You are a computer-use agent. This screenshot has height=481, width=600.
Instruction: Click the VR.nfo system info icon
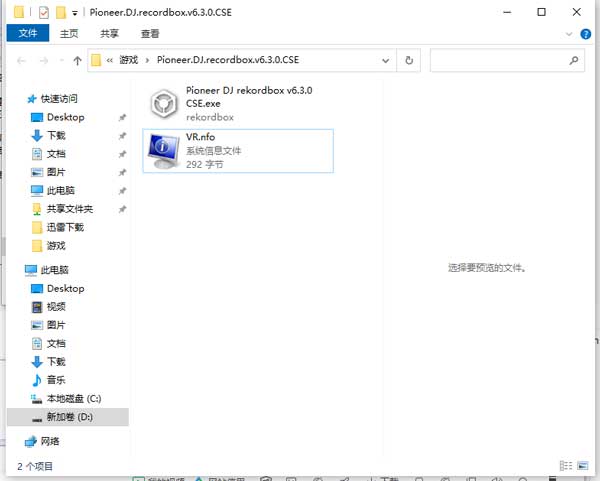point(164,151)
